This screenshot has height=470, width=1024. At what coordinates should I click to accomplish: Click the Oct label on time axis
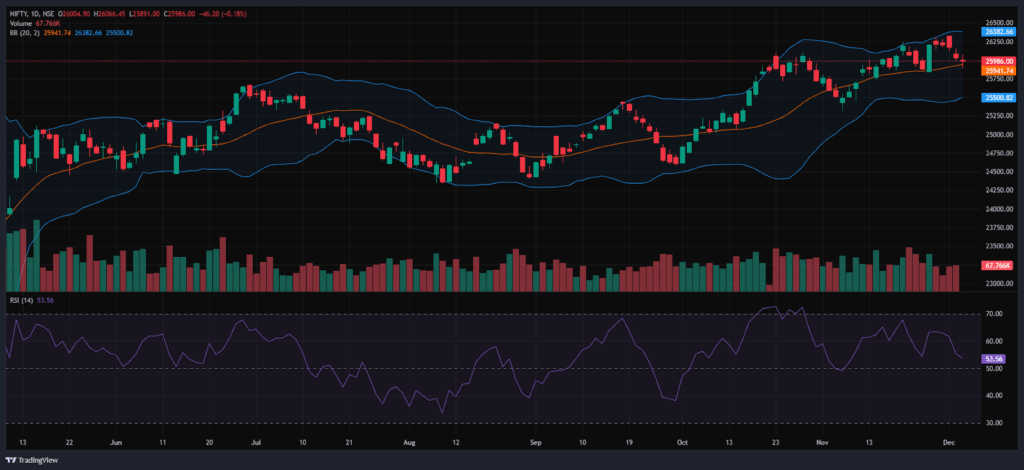coord(682,440)
